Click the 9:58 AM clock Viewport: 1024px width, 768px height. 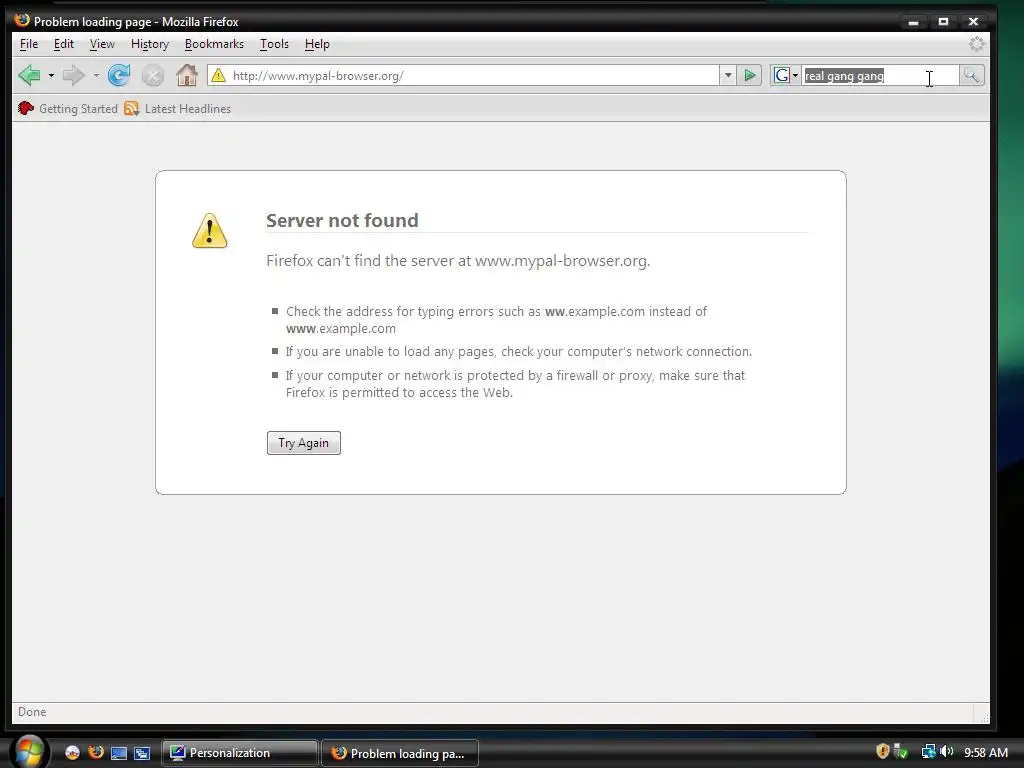point(985,752)
